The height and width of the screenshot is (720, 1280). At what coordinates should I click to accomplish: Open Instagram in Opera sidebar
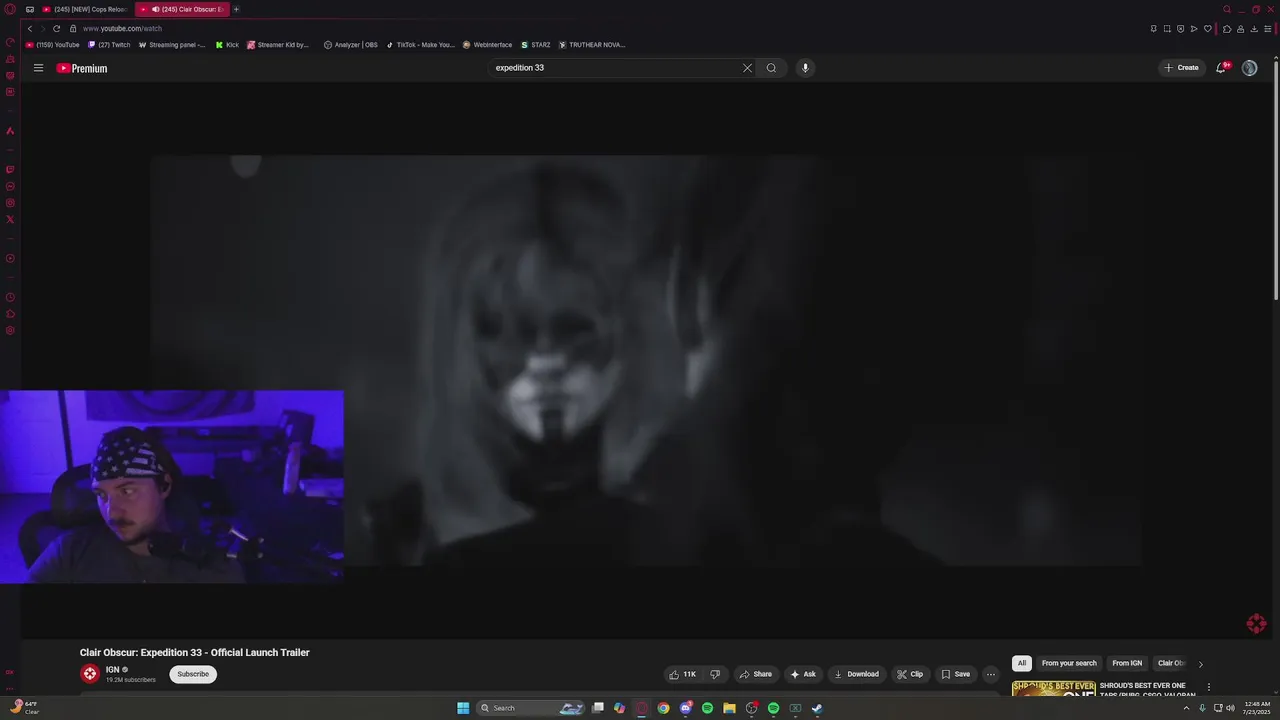(10, 203)
